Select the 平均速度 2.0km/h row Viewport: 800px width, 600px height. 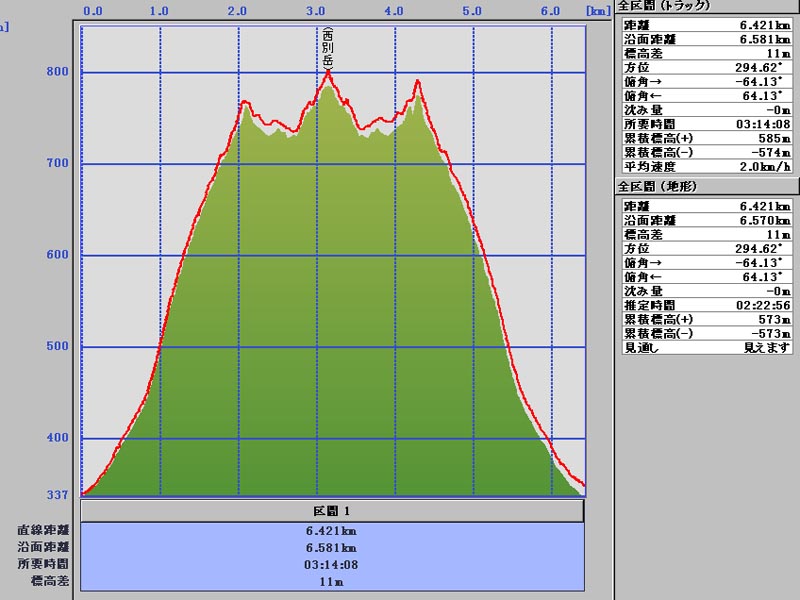click(705, 166)
